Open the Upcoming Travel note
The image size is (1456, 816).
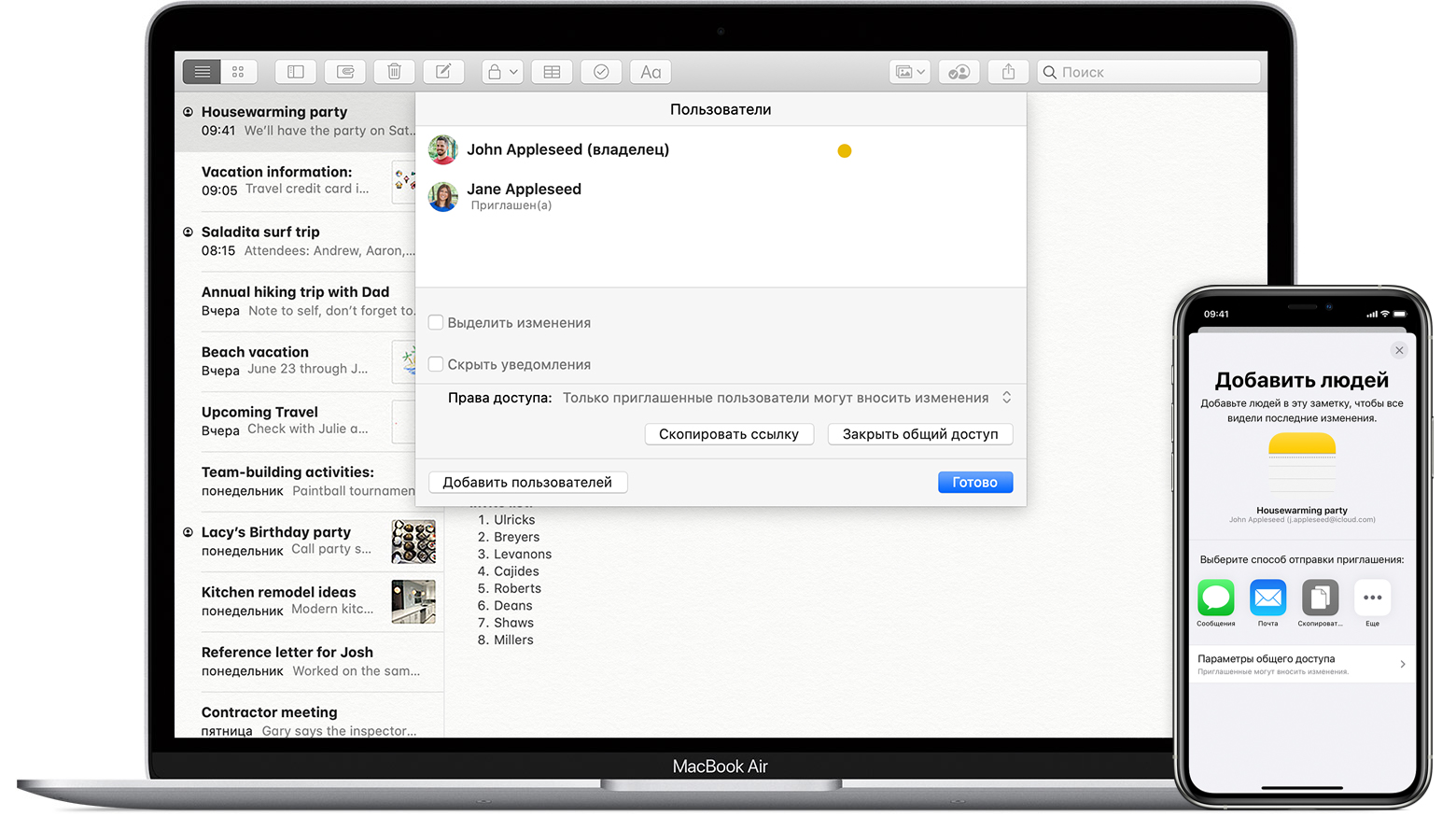click(x=296, y=421)
